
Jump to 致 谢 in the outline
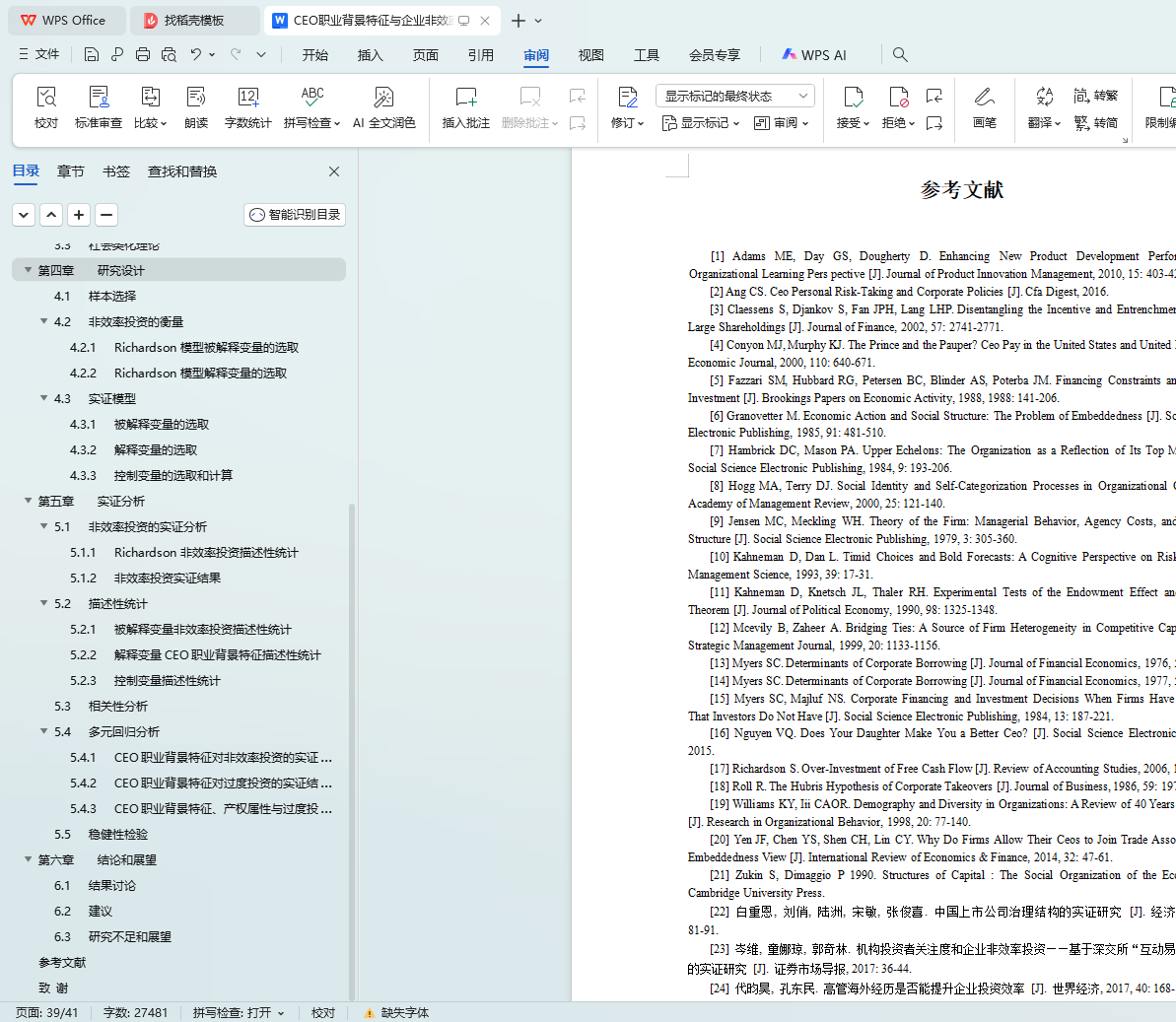coord(53,988)
